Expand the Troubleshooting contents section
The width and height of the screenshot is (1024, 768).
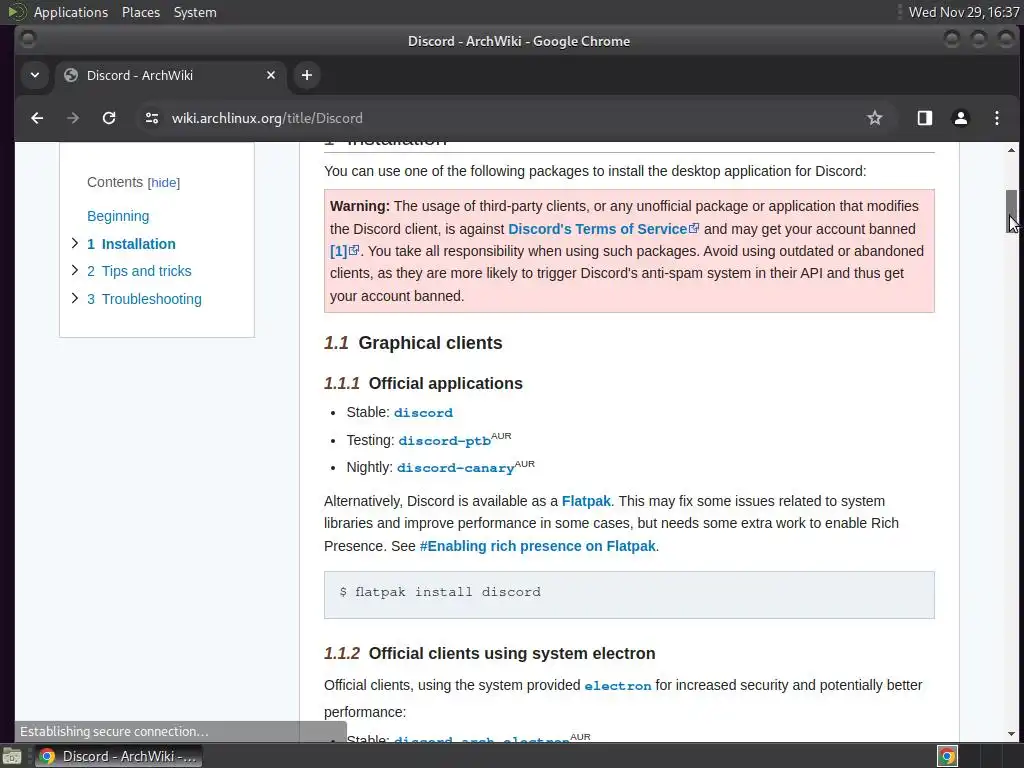click(74, 298)
